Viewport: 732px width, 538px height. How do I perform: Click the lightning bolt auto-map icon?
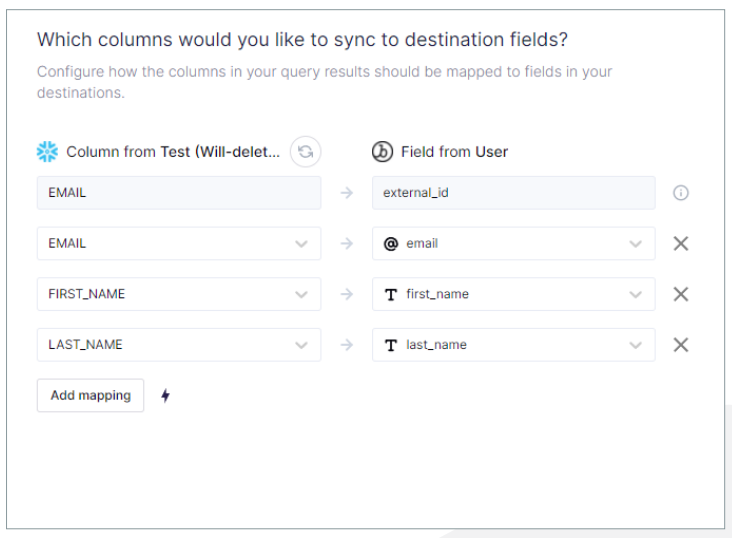coord(165,396)
